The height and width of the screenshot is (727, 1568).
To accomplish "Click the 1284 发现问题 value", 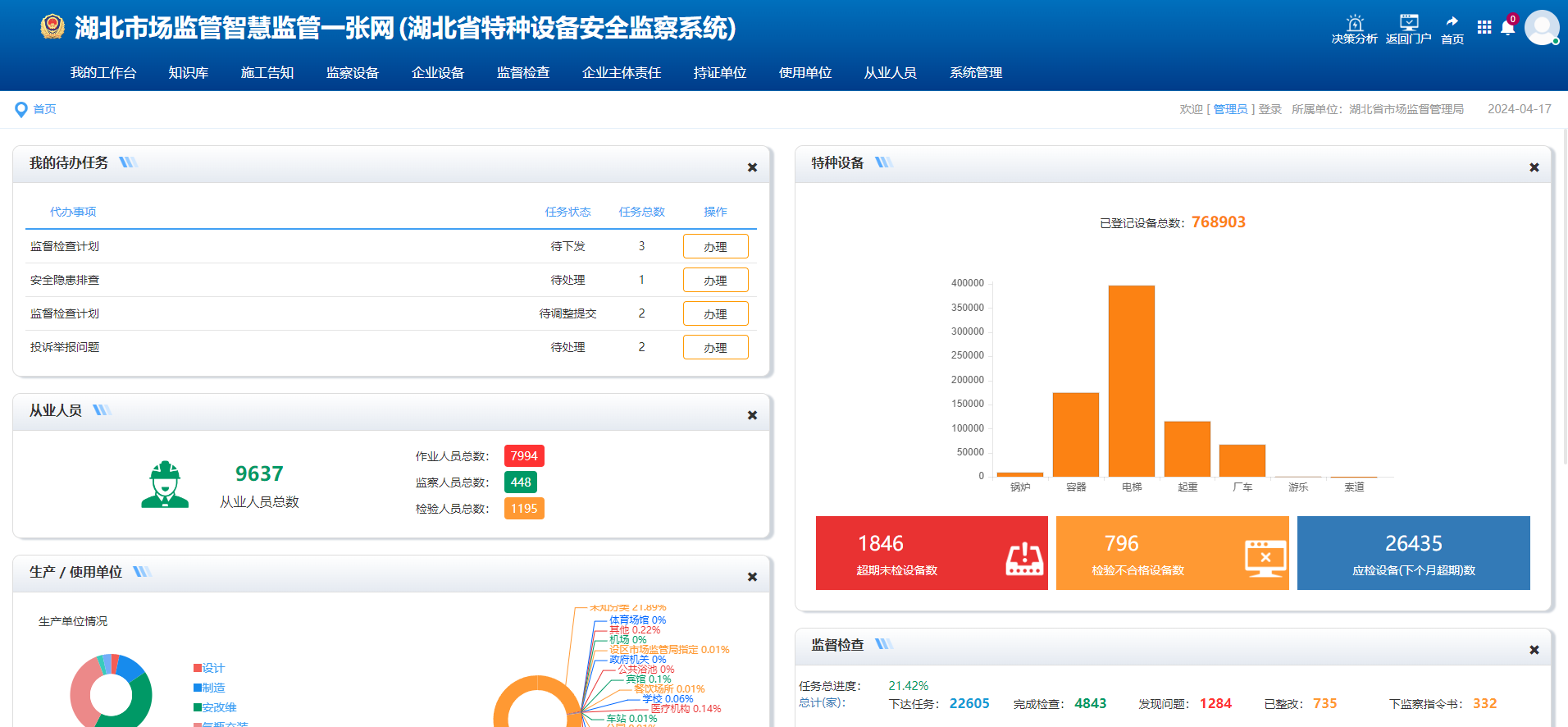I will pos(1216,704).
